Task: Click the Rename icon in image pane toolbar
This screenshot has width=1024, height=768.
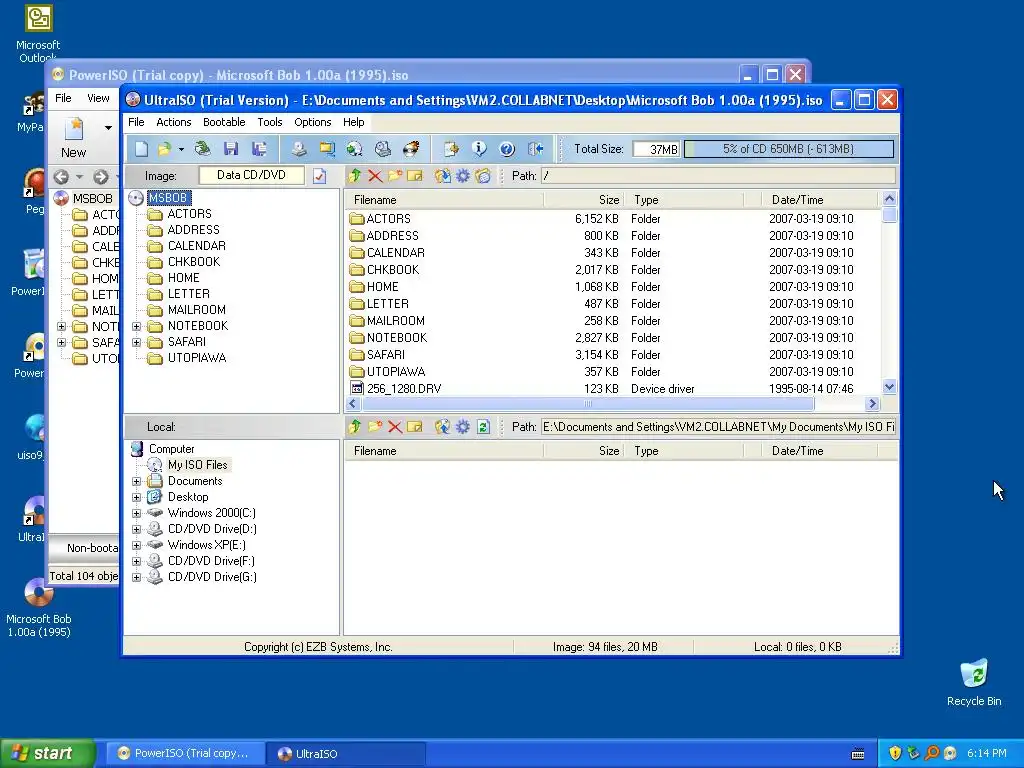Action: point(415,176)
